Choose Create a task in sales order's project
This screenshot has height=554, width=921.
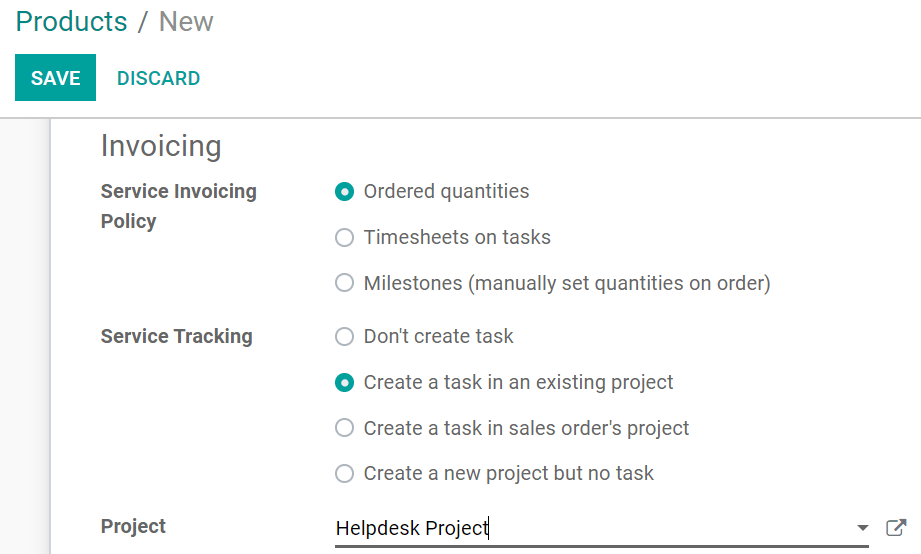click(345, 428)
